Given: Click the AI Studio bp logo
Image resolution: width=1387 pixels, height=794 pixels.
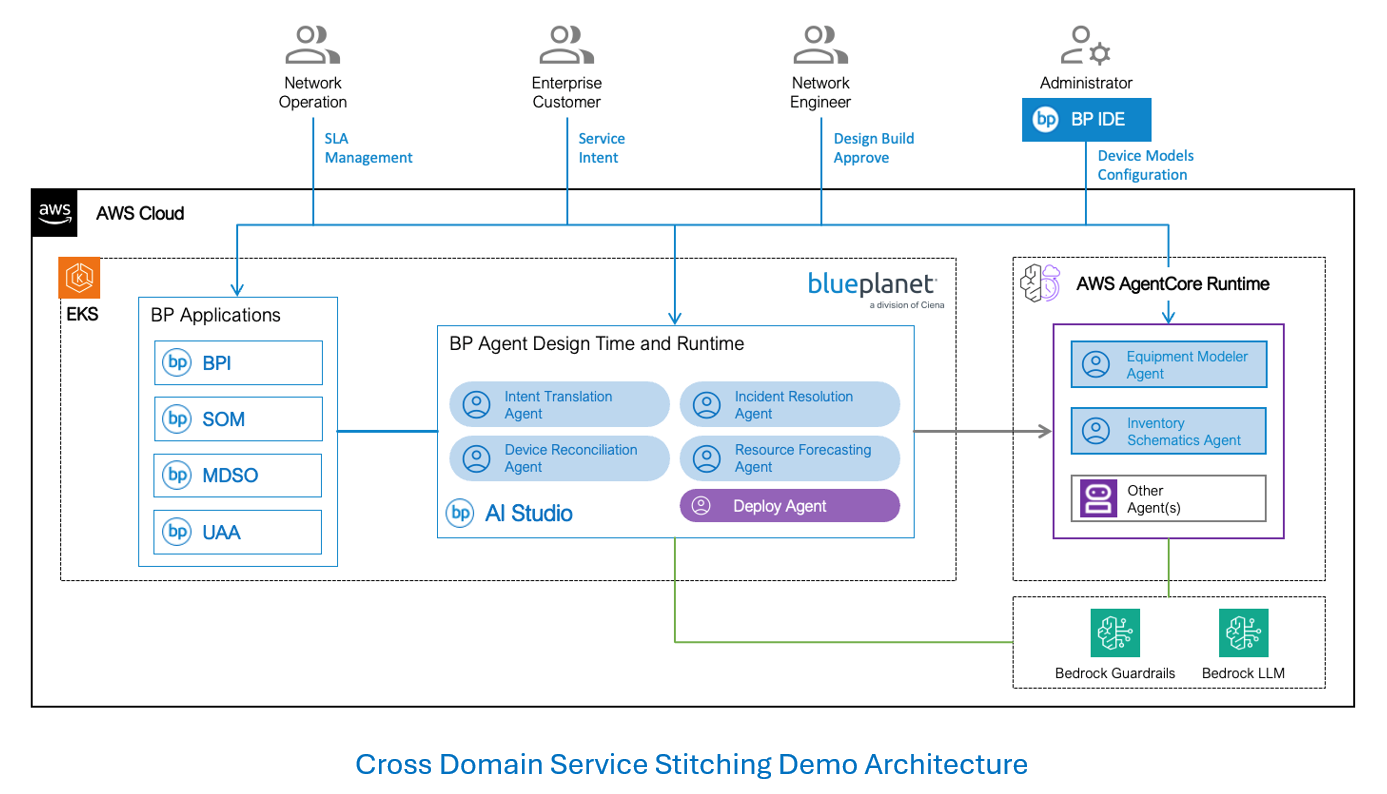Looking at the screenshot, I should coord(459,513).
